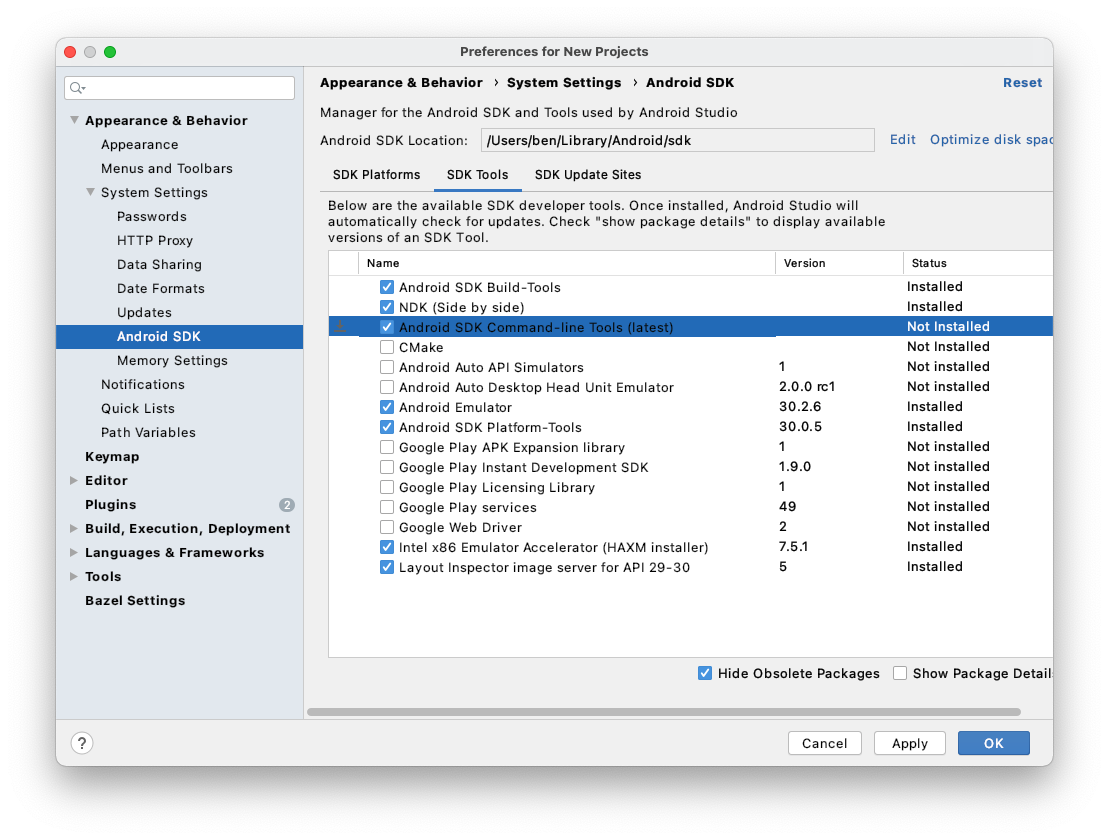Check the CMake checkbox
The width and height of the screenshot is (1109, 840).
pyautogui.click(x=387, y=347)
